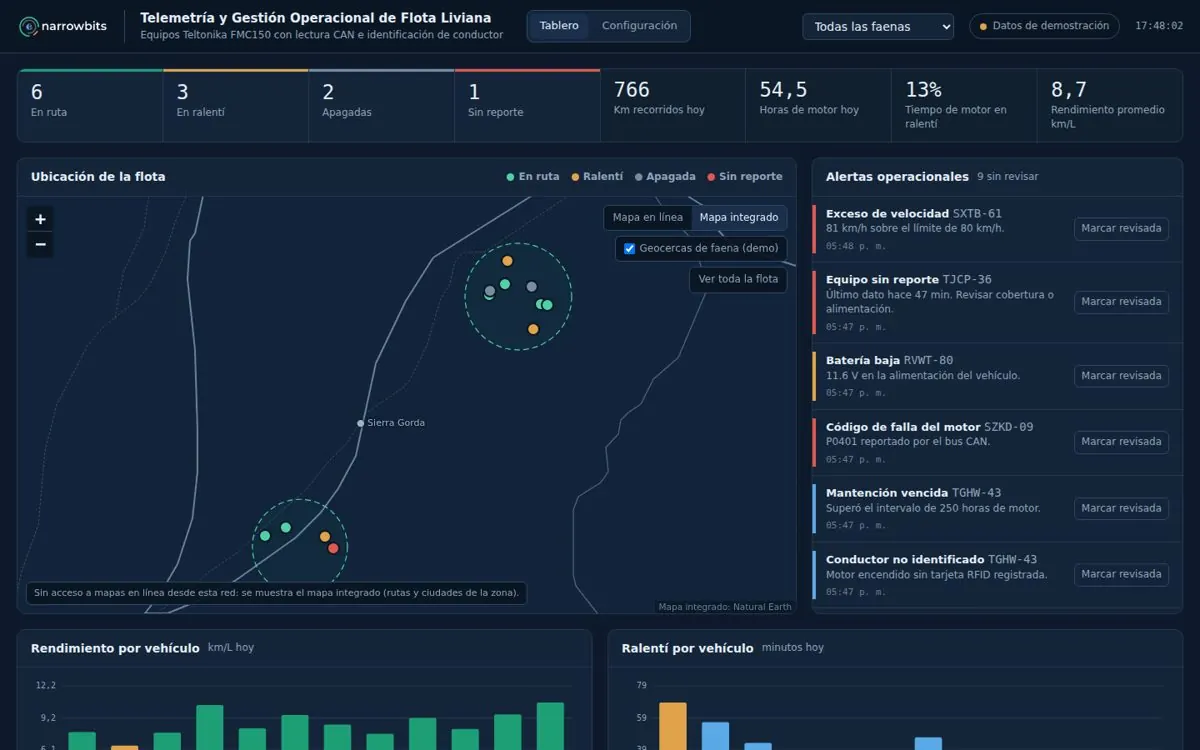Select the '2 Apagadas' summary card
Viewport: 1200px width, 750px height.
(381, 105)
